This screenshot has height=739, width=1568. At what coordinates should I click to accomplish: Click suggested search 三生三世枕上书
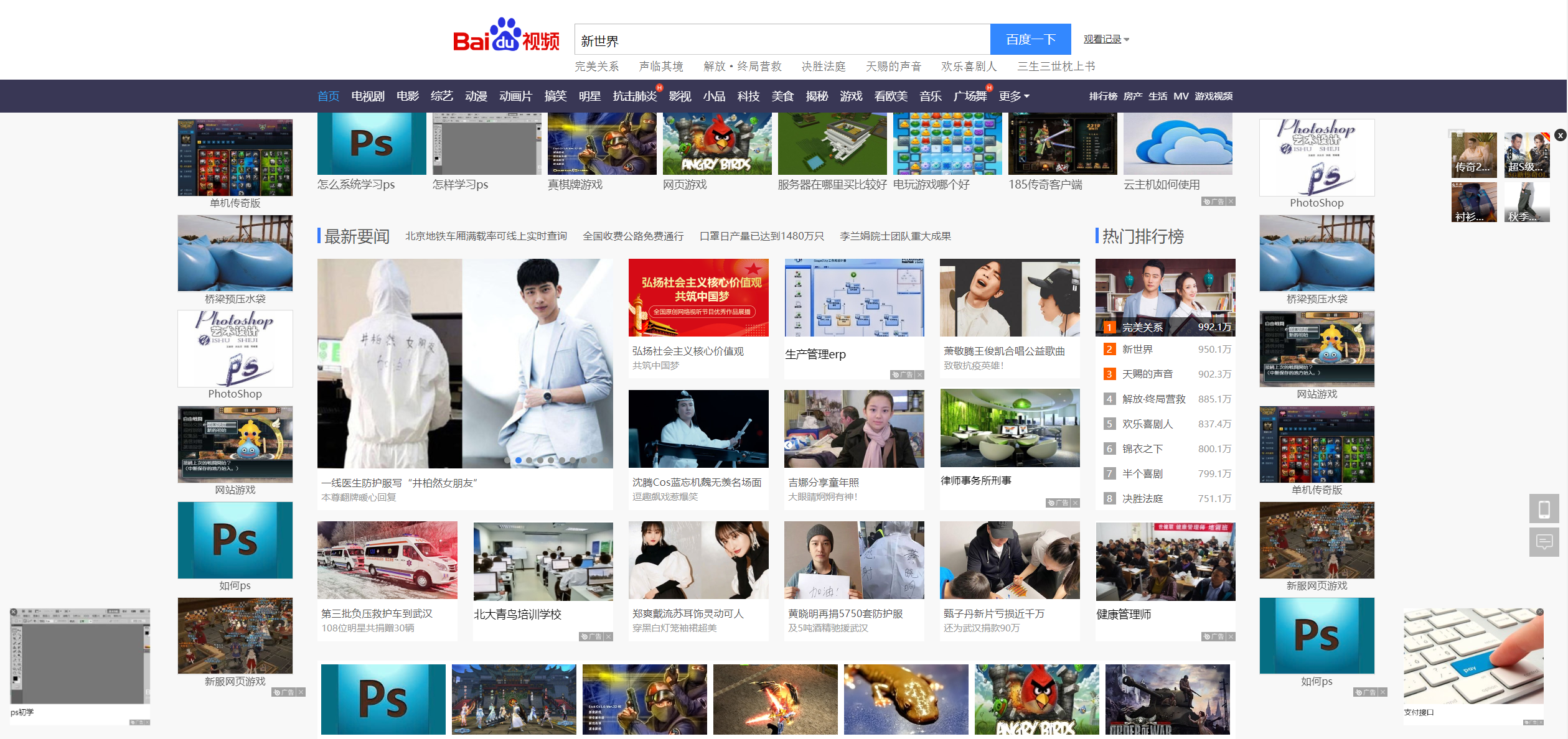(x=1056, y=66)
